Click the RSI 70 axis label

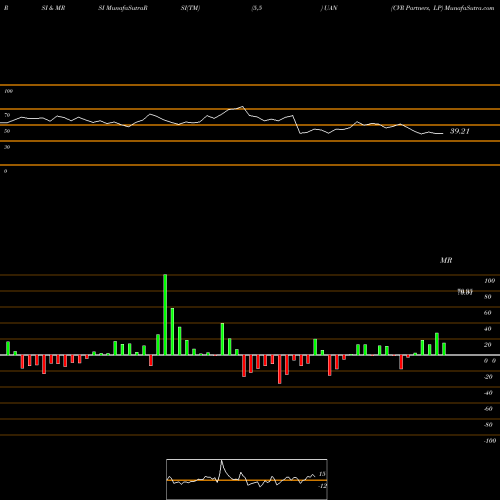(x=7, y=115)
